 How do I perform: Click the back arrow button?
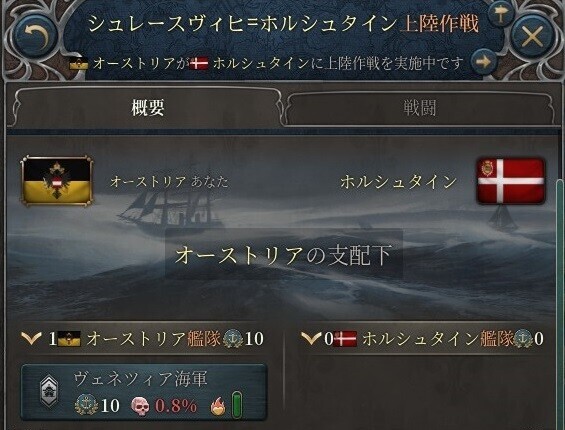click(35, 37)
